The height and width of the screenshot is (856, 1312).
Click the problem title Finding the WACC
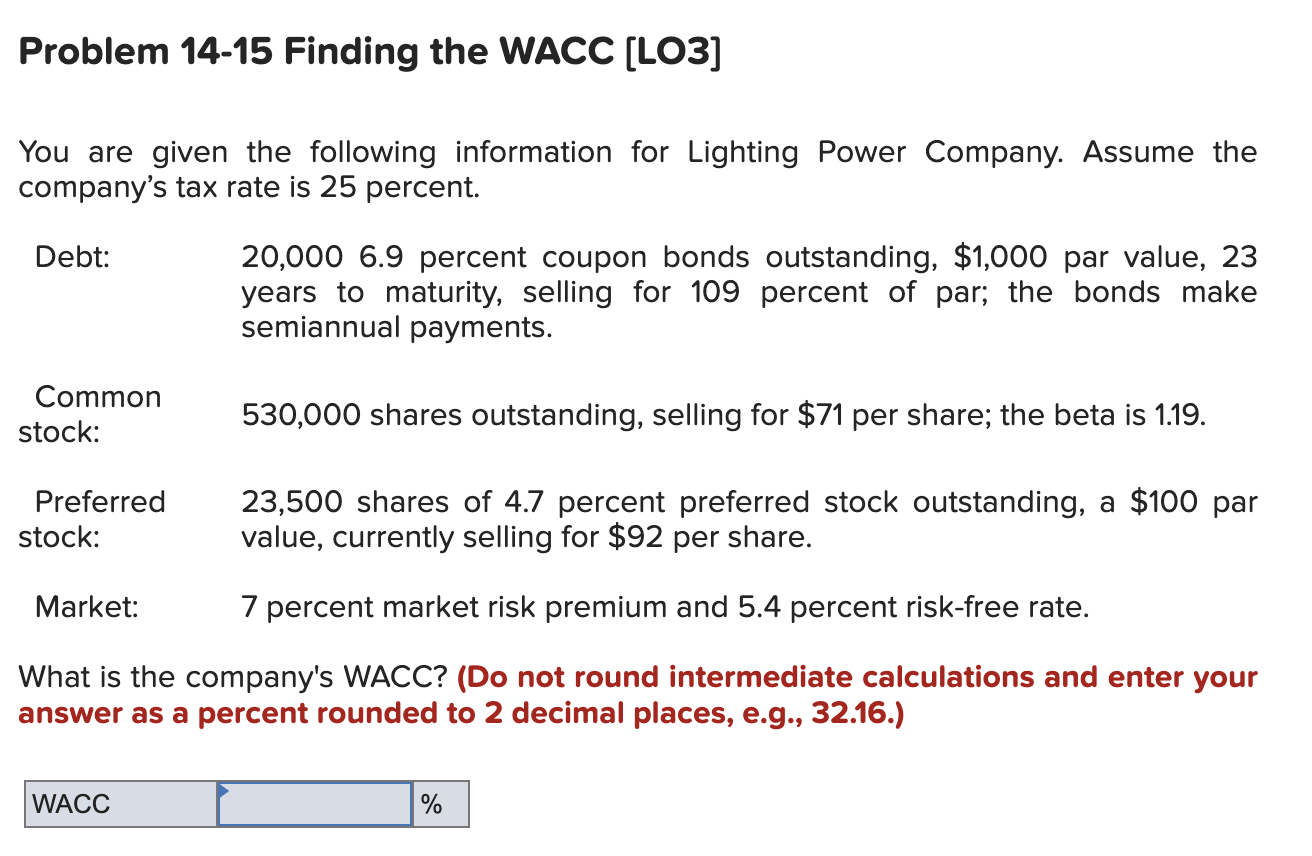pyautogui.click(x=430, y=50)
